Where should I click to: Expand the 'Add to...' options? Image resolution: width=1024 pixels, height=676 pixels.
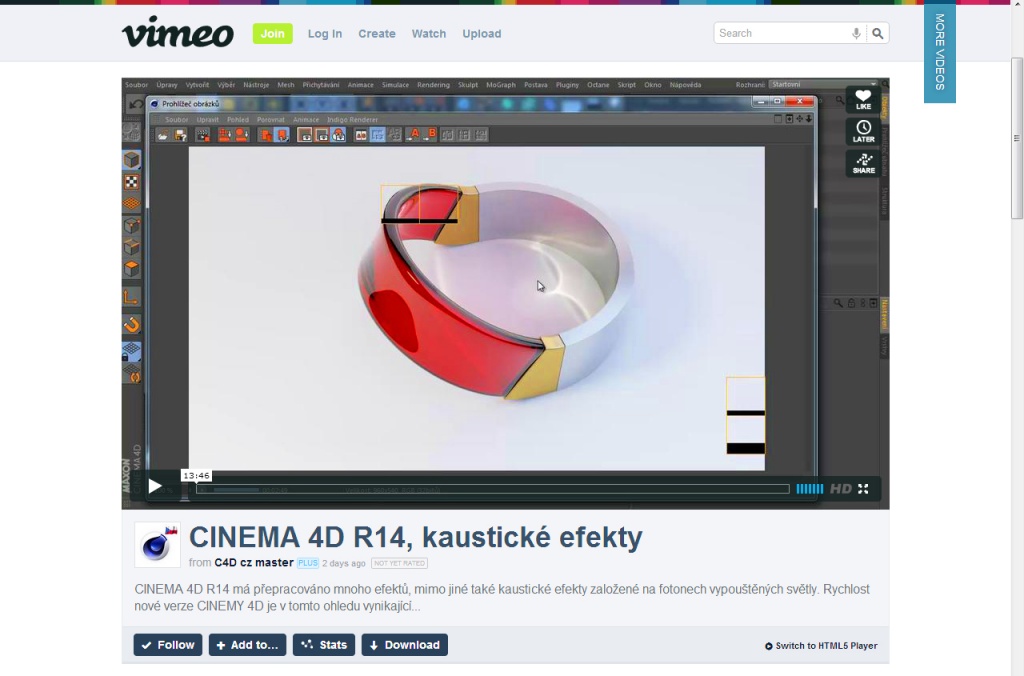[248, 645]
